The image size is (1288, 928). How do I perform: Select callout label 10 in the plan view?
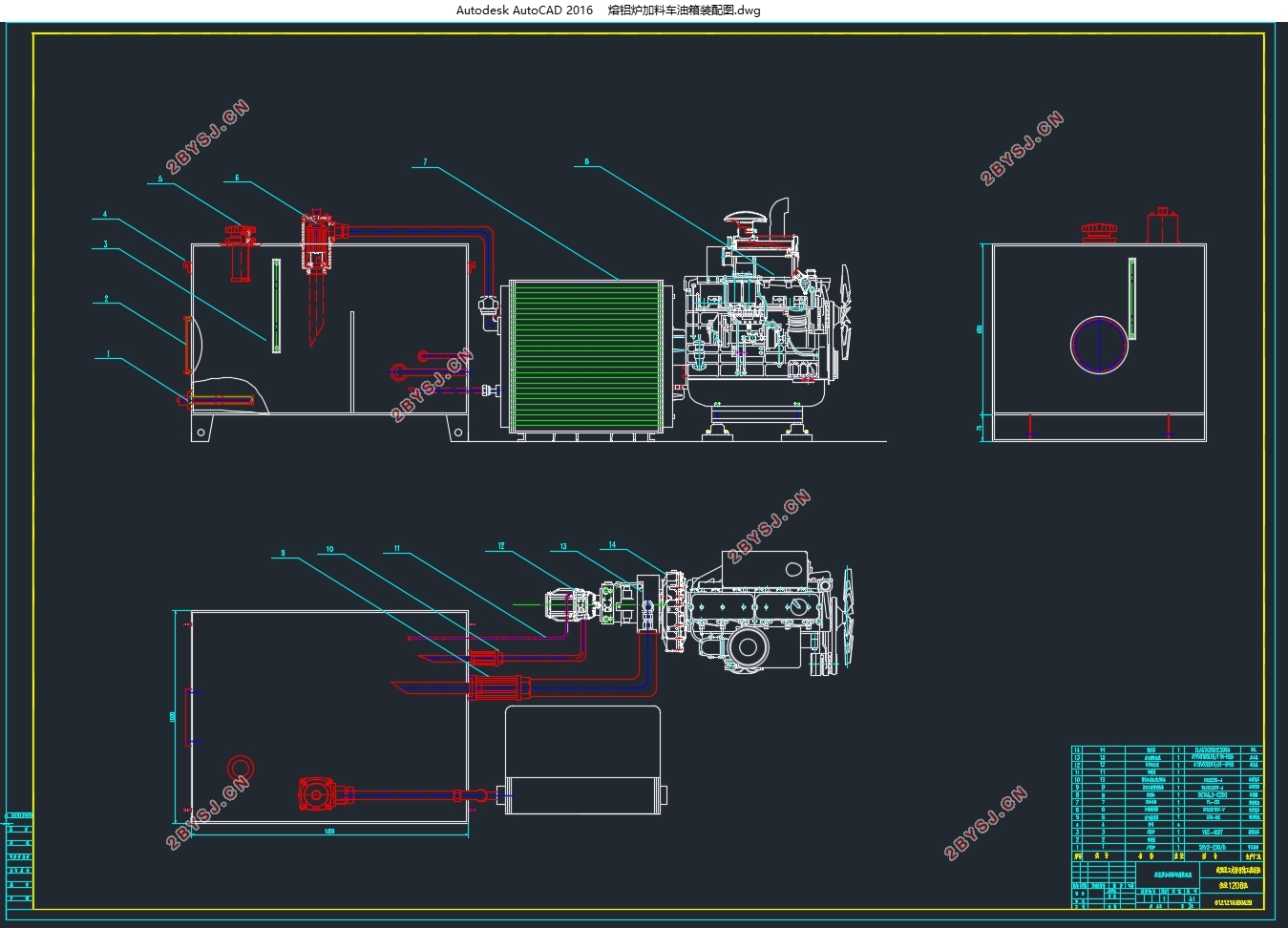point(330,549)
